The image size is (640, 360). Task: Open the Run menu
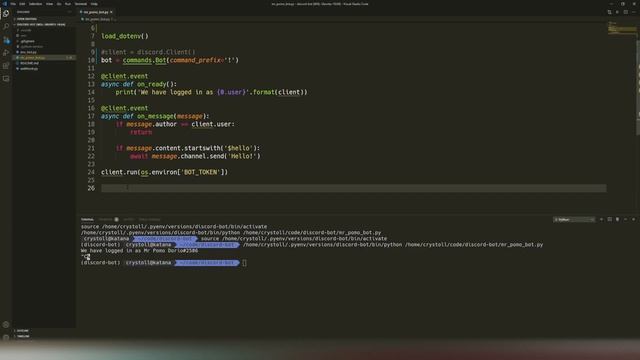pyautogui.click(x=68, y=4)
